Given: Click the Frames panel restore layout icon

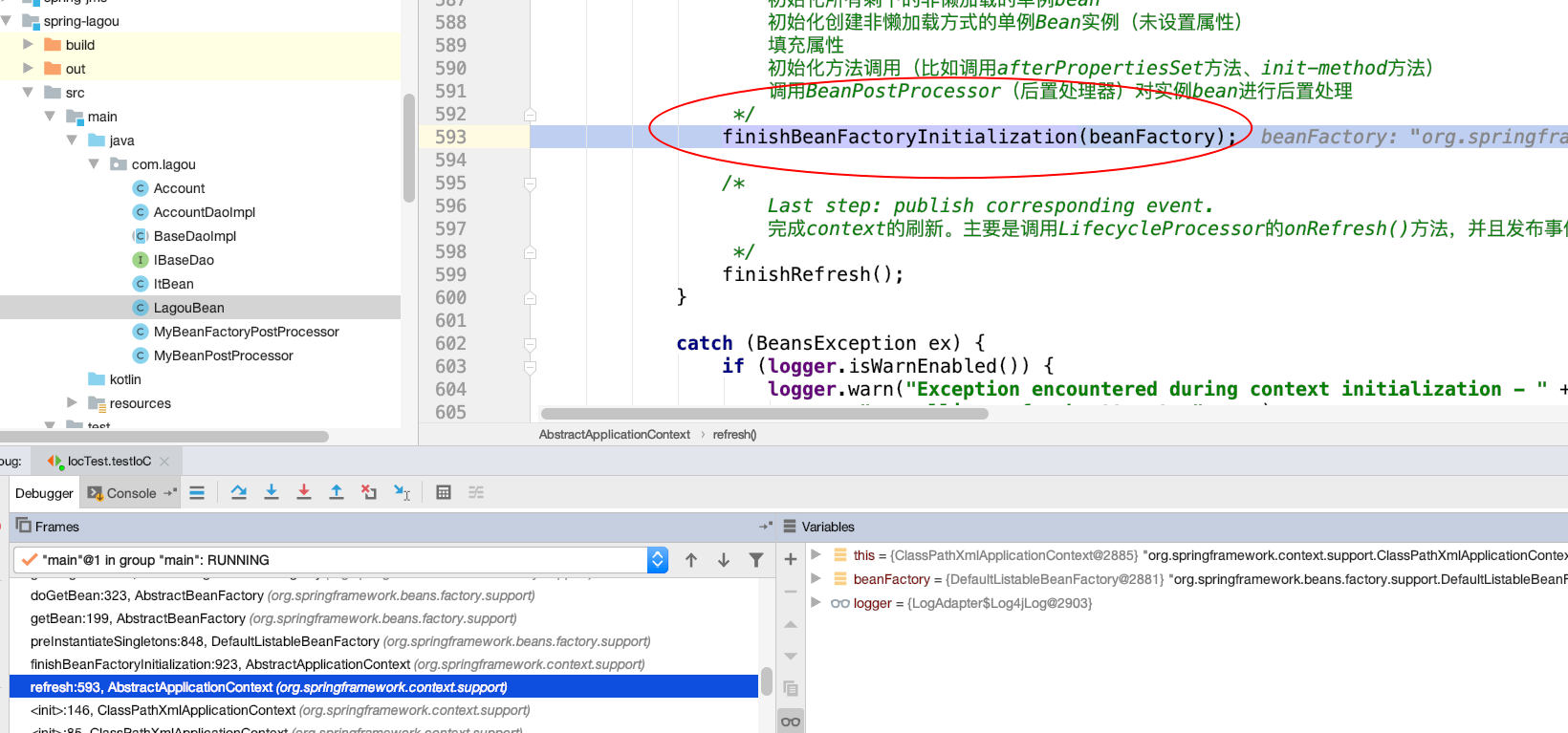Looking at the screenshot, I should coord(766,526).
